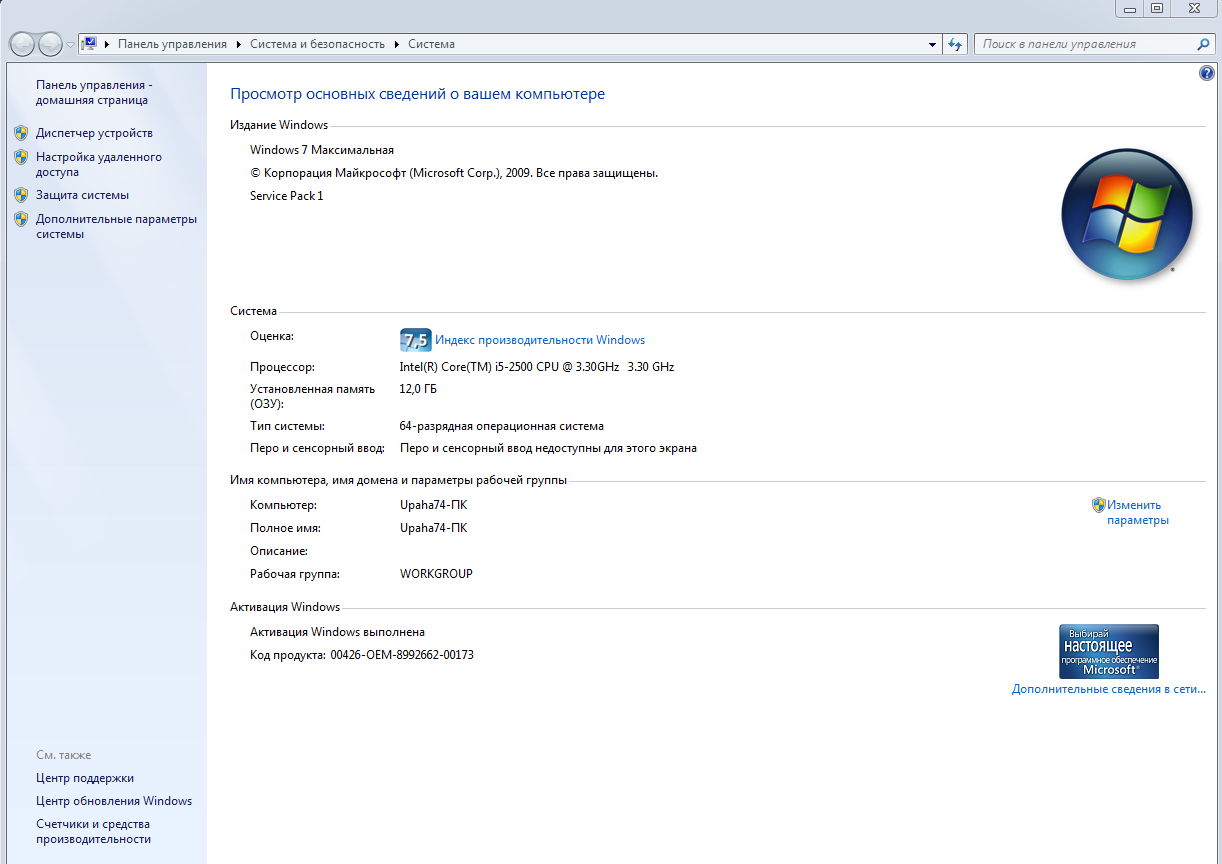Open 'Дополнительные параметры системы' link

tap(116, 226)
